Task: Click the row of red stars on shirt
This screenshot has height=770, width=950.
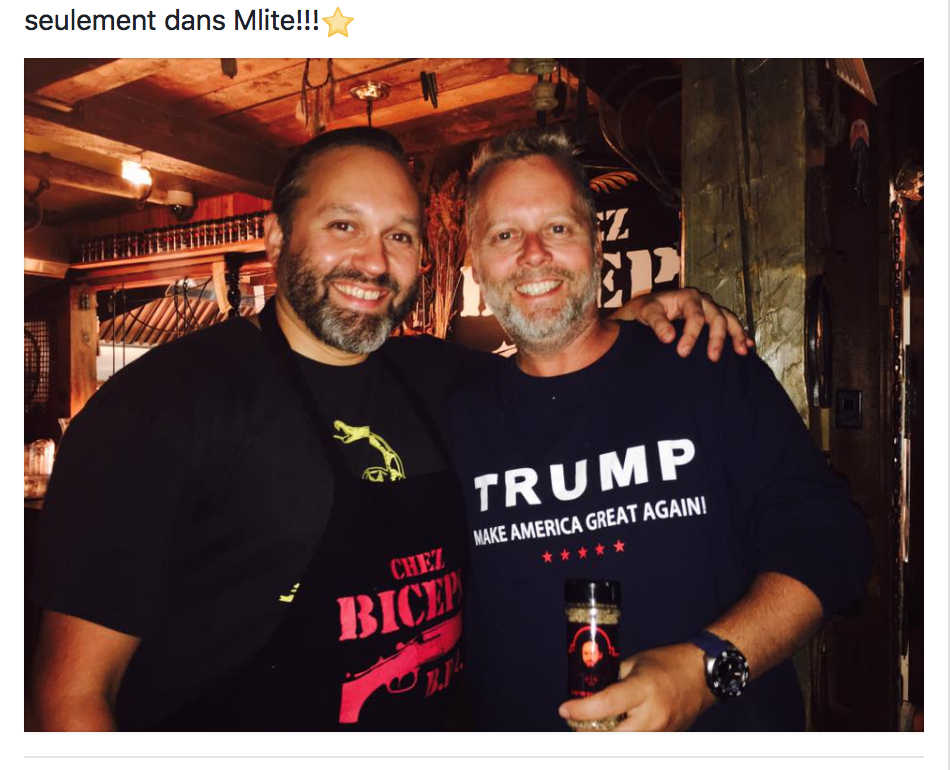Action: [x=583, y=551]
